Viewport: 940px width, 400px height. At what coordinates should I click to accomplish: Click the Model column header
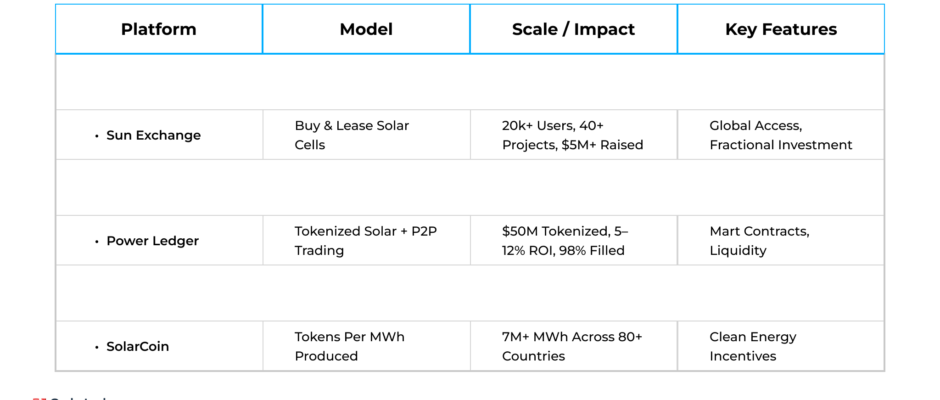pyautogui.click(x=366, y=29)
